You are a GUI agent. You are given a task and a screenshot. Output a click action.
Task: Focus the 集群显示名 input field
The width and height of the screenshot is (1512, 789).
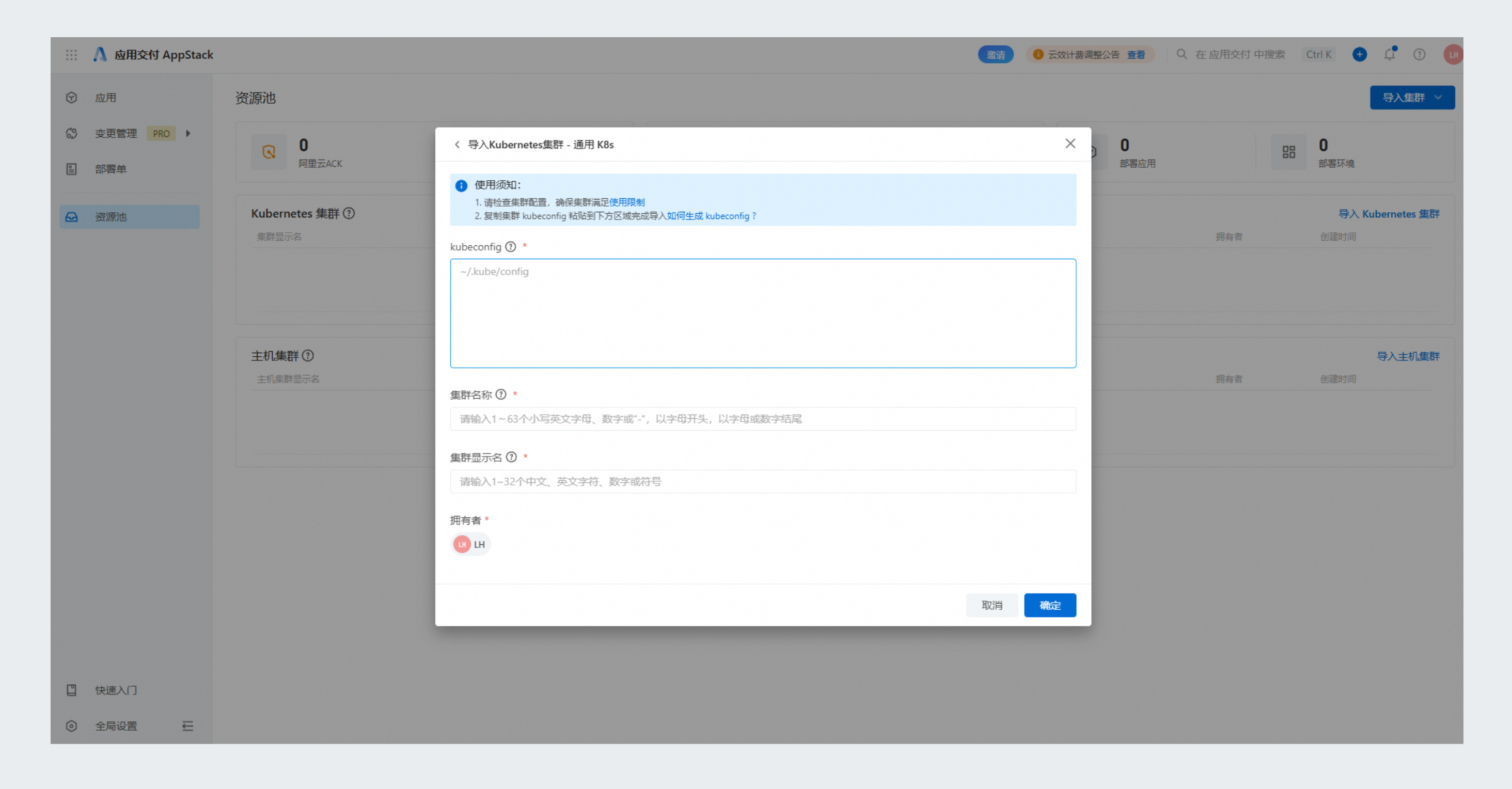point(763,481)
